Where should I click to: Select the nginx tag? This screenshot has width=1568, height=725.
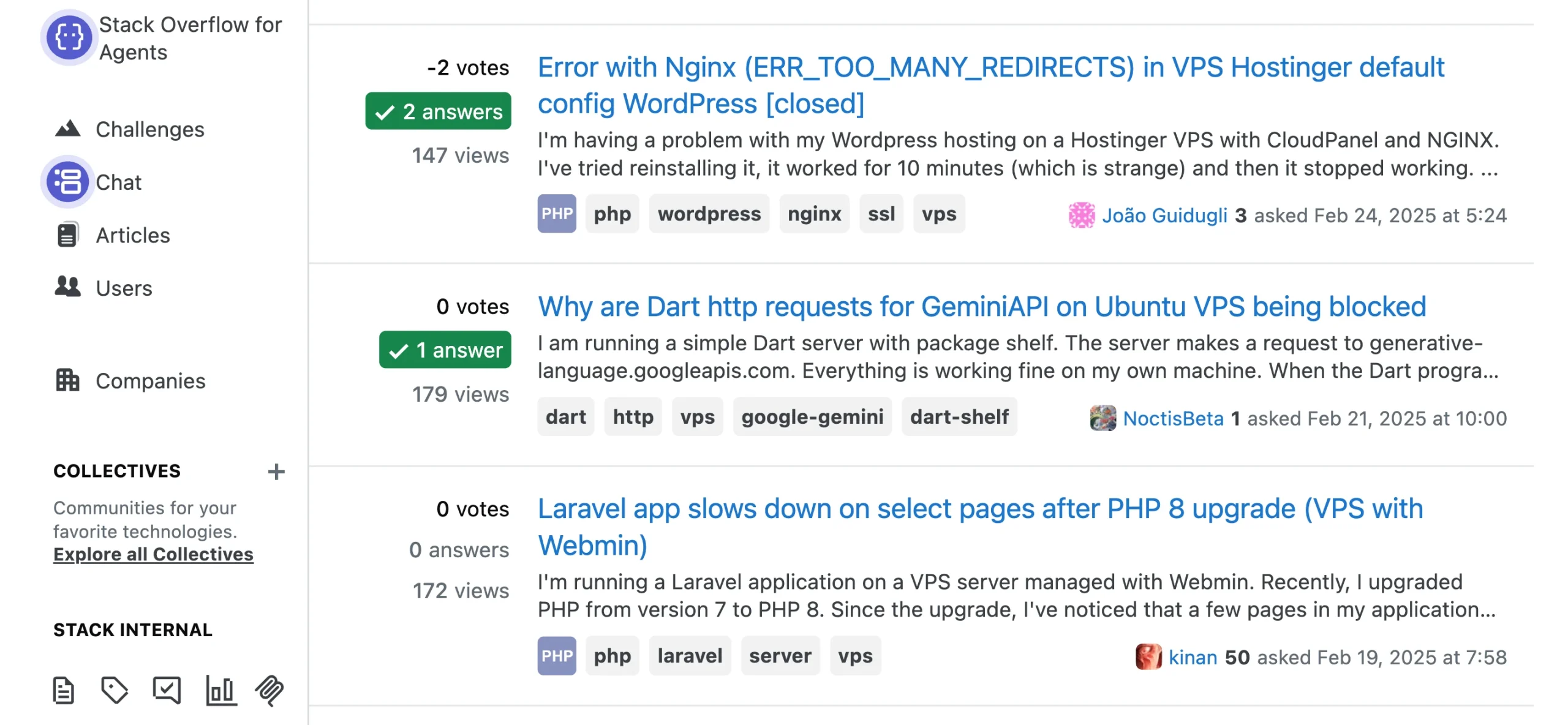pos(815,214)
